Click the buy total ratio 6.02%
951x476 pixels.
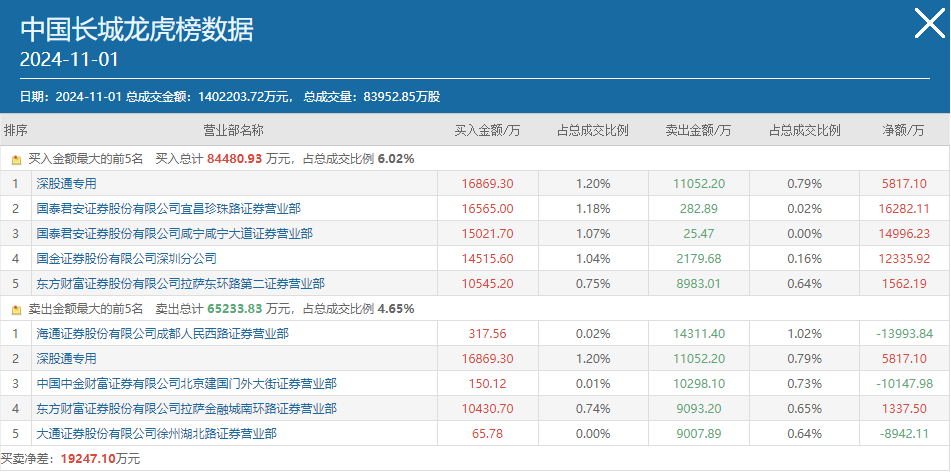pyautogui.click(x=396, y=159)
